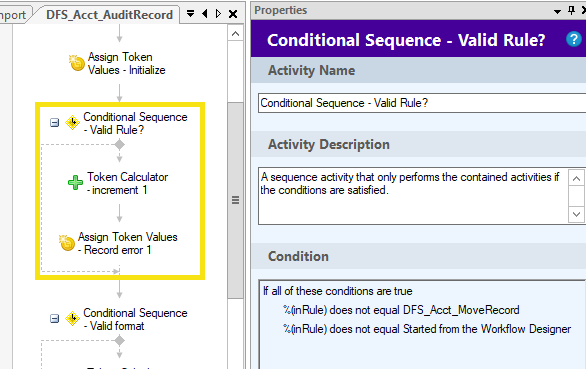Click the Activity Name input field
This screenshot has width=586, height=369.
point(422,103)
